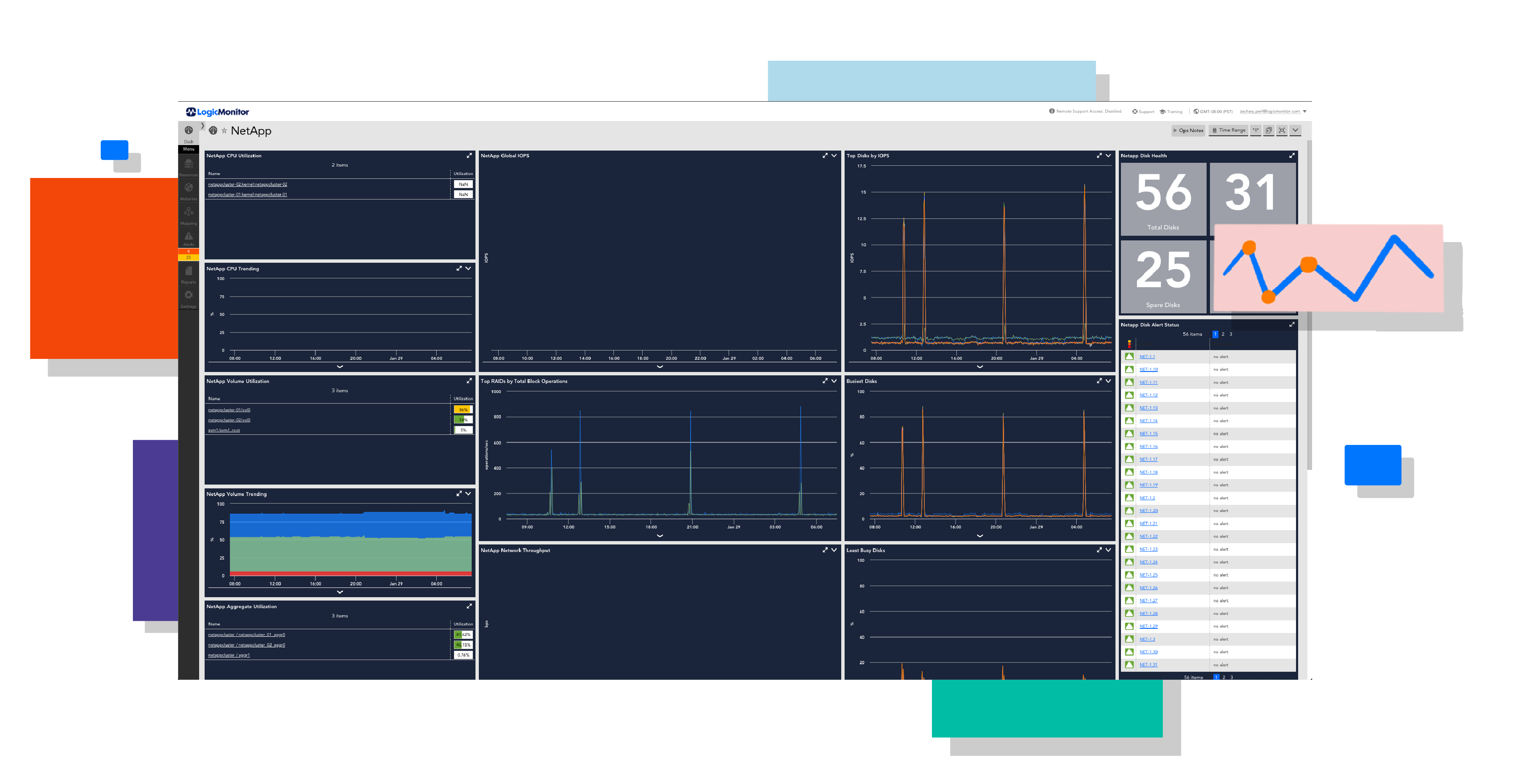Enter fullscreen mode via the toolbar frame icon
1523x784 pixels.
click(1282, 131)
